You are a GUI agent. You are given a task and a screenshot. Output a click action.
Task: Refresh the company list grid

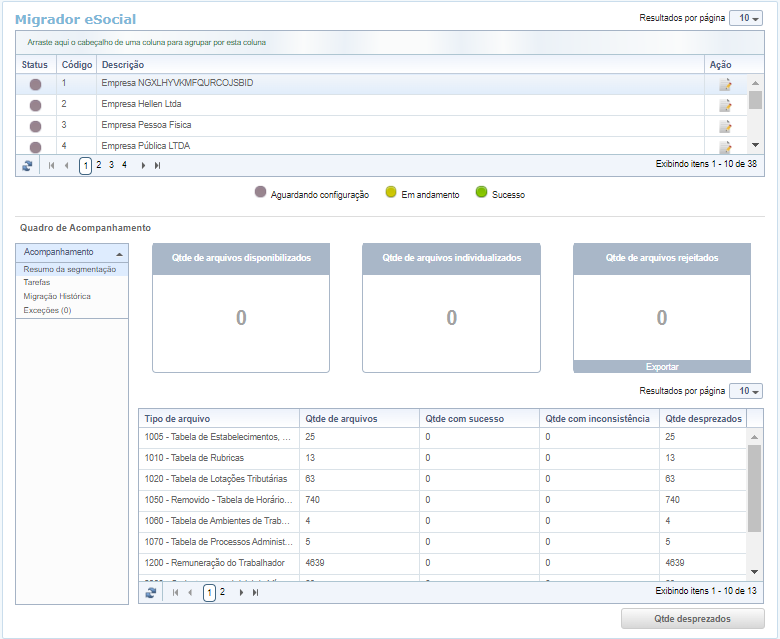(27, 165)
